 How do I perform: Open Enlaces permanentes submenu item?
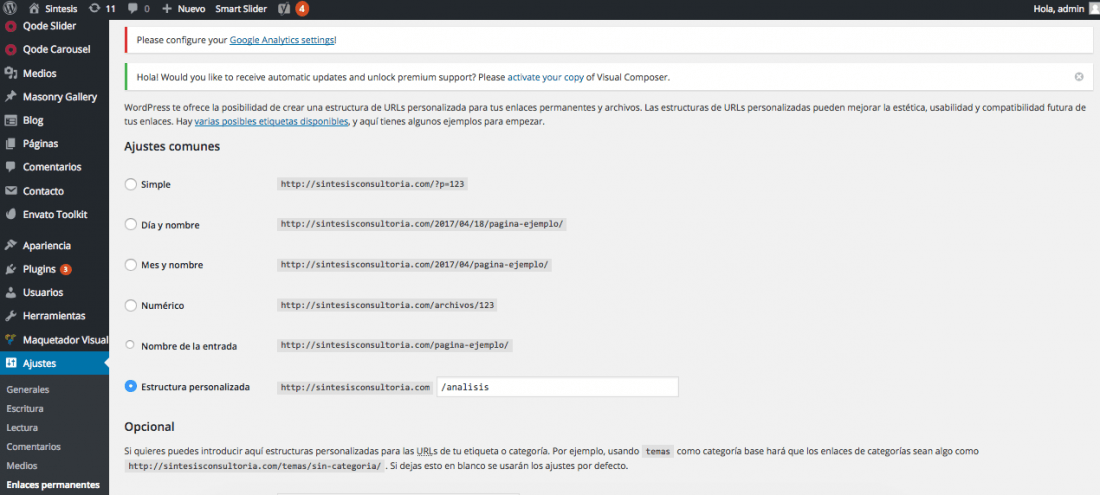(x=53, y=484)
